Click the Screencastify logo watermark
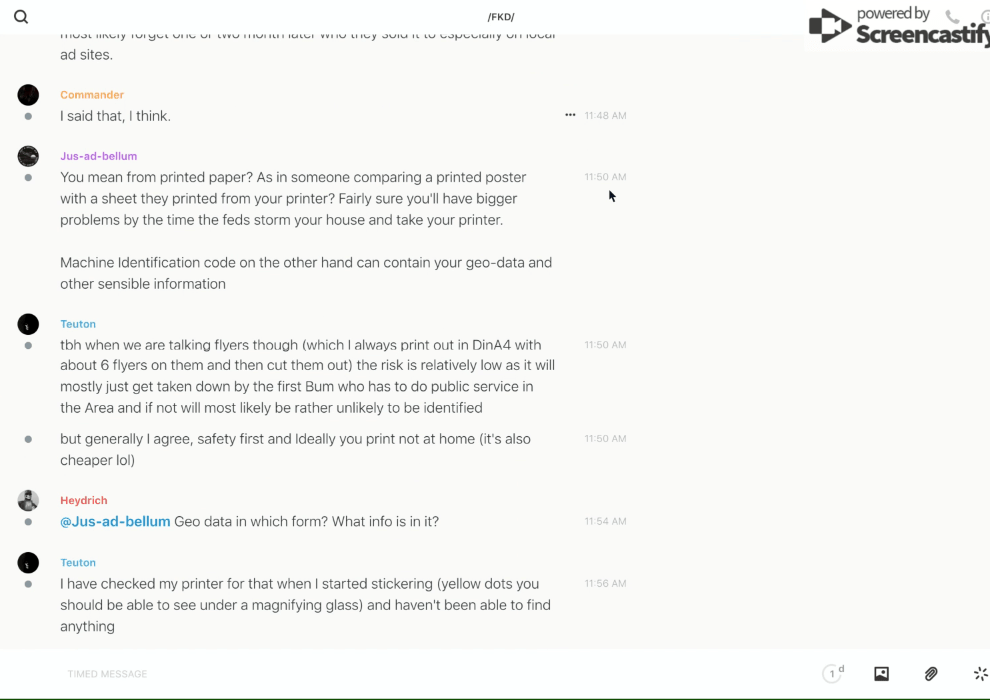 900,26
